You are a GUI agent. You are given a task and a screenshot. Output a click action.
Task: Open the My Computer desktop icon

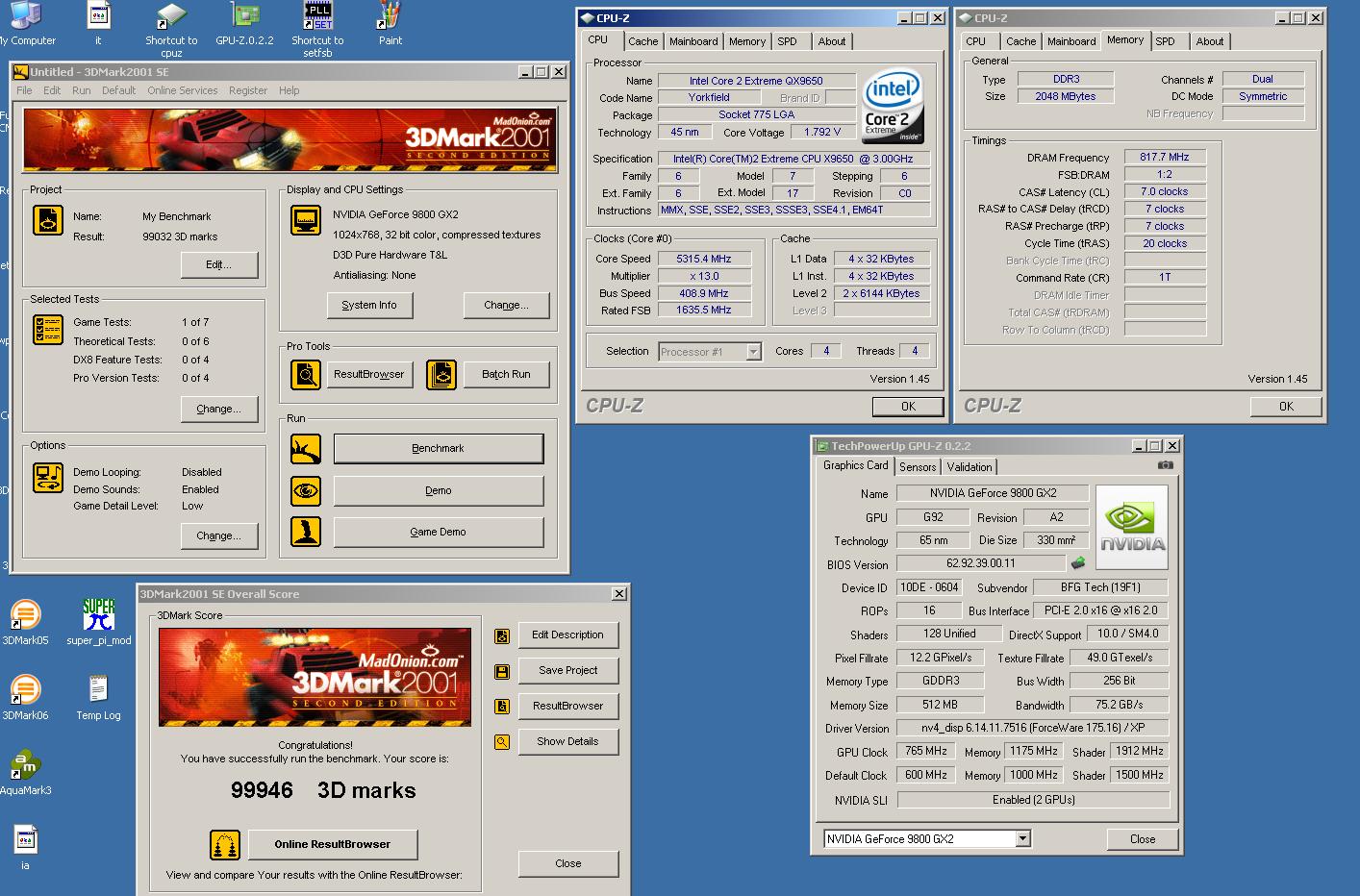click(25, 23)
